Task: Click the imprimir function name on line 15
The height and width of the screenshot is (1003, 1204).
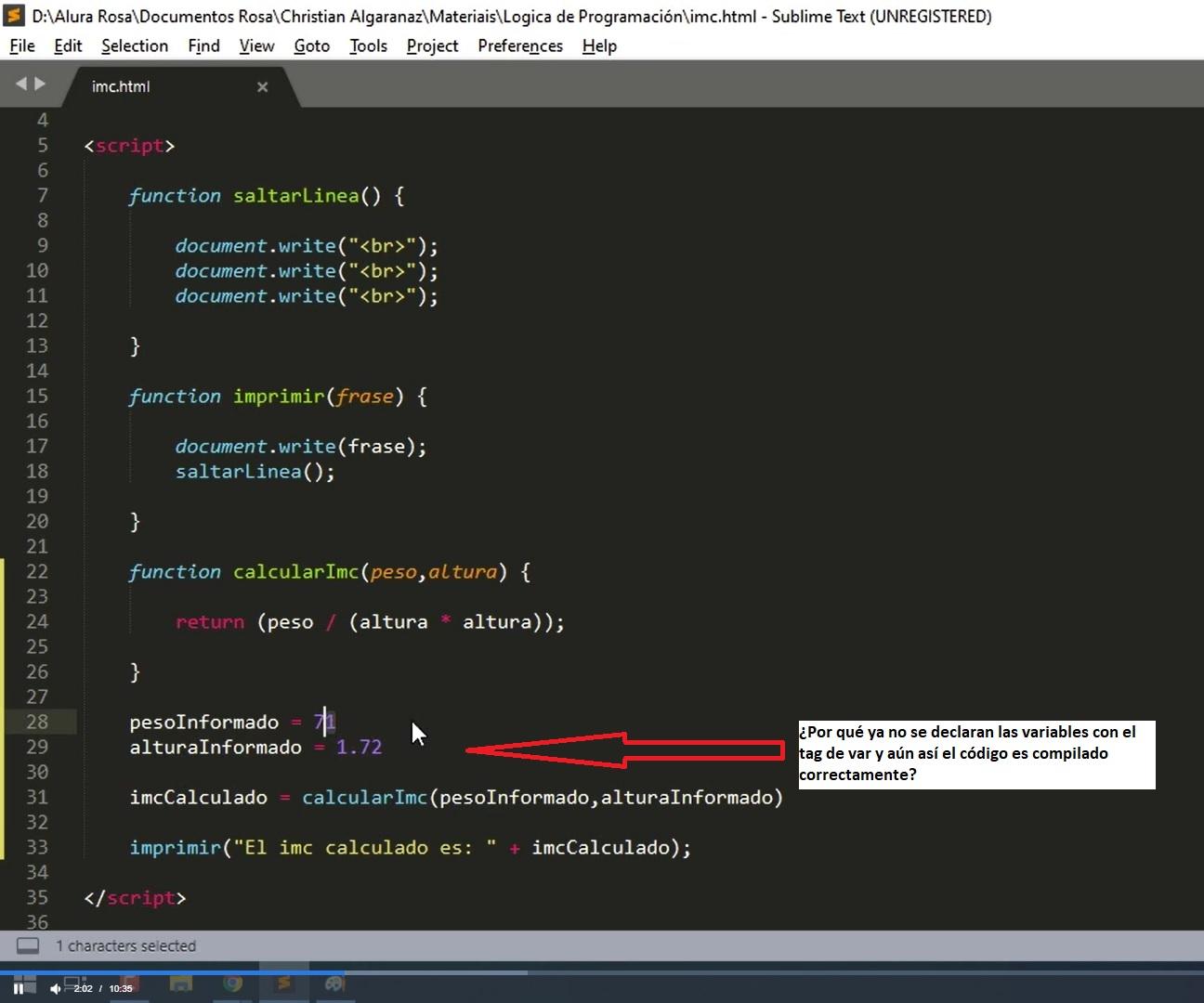Action: point(279,397)
